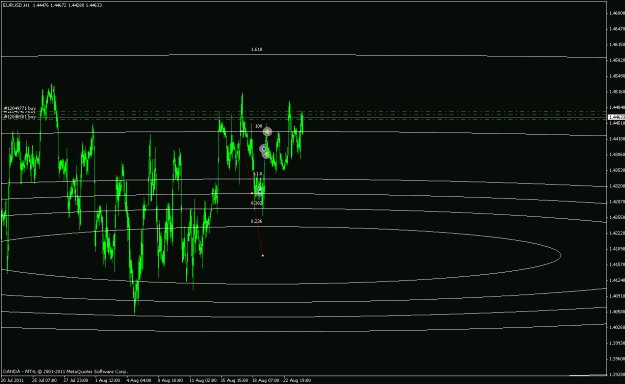Screen dimensions: 625x384
Task: Click the red anchor point at the dotted line's bottom end
Action: (263, 255)
